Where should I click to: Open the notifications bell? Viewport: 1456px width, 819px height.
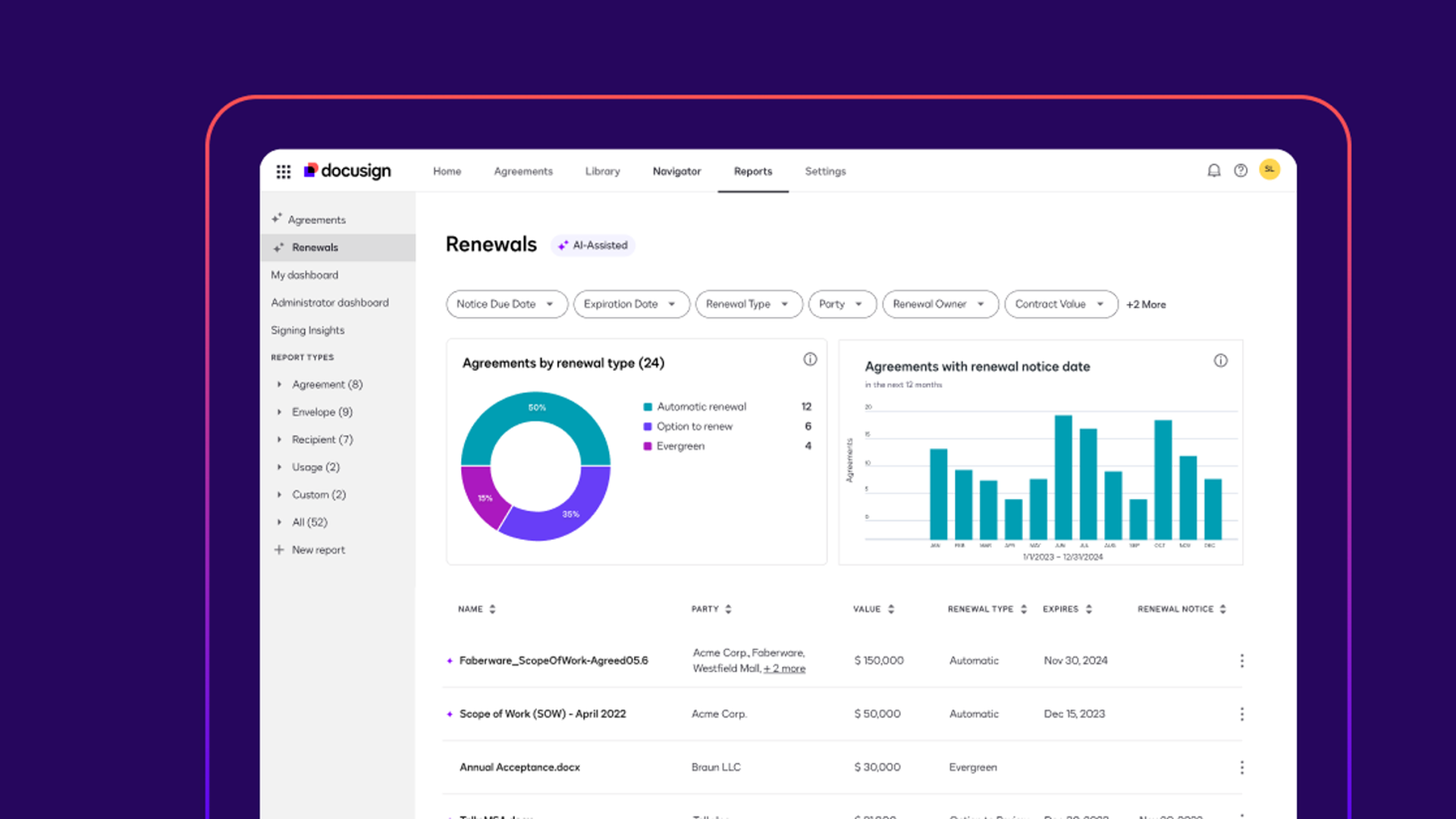(x=1214, y=170)
